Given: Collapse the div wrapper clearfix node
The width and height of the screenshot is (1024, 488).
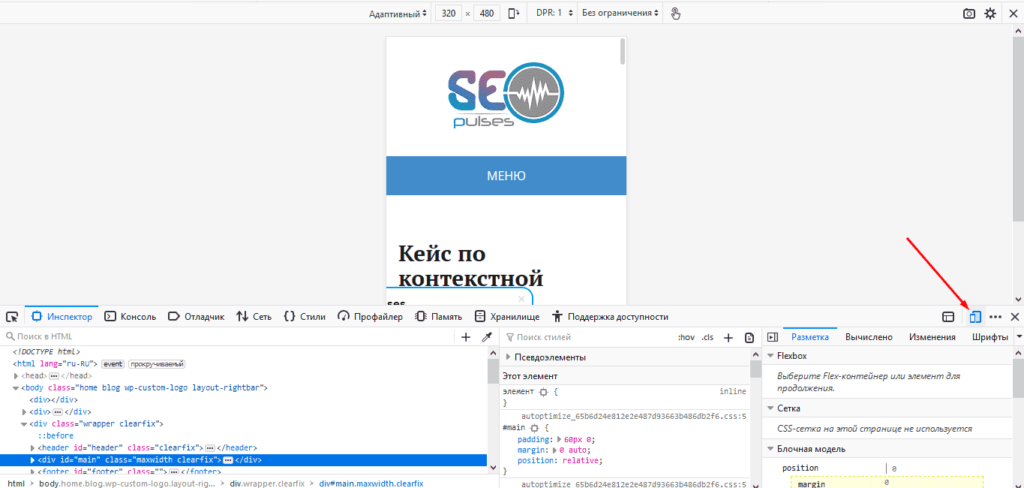Looking at the screenshot, I should (25, 424).
